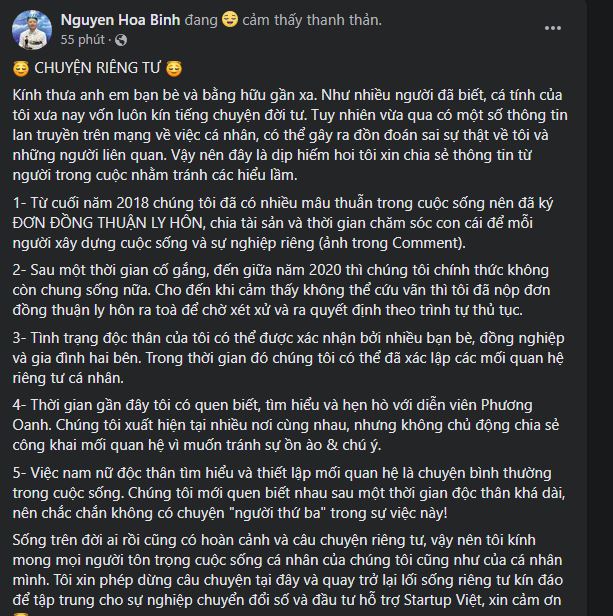The width and height of the screenshot is (613, 616).
Task: Click Nguyen Hoa Binh's profile picture
Action: pos(31,30)
